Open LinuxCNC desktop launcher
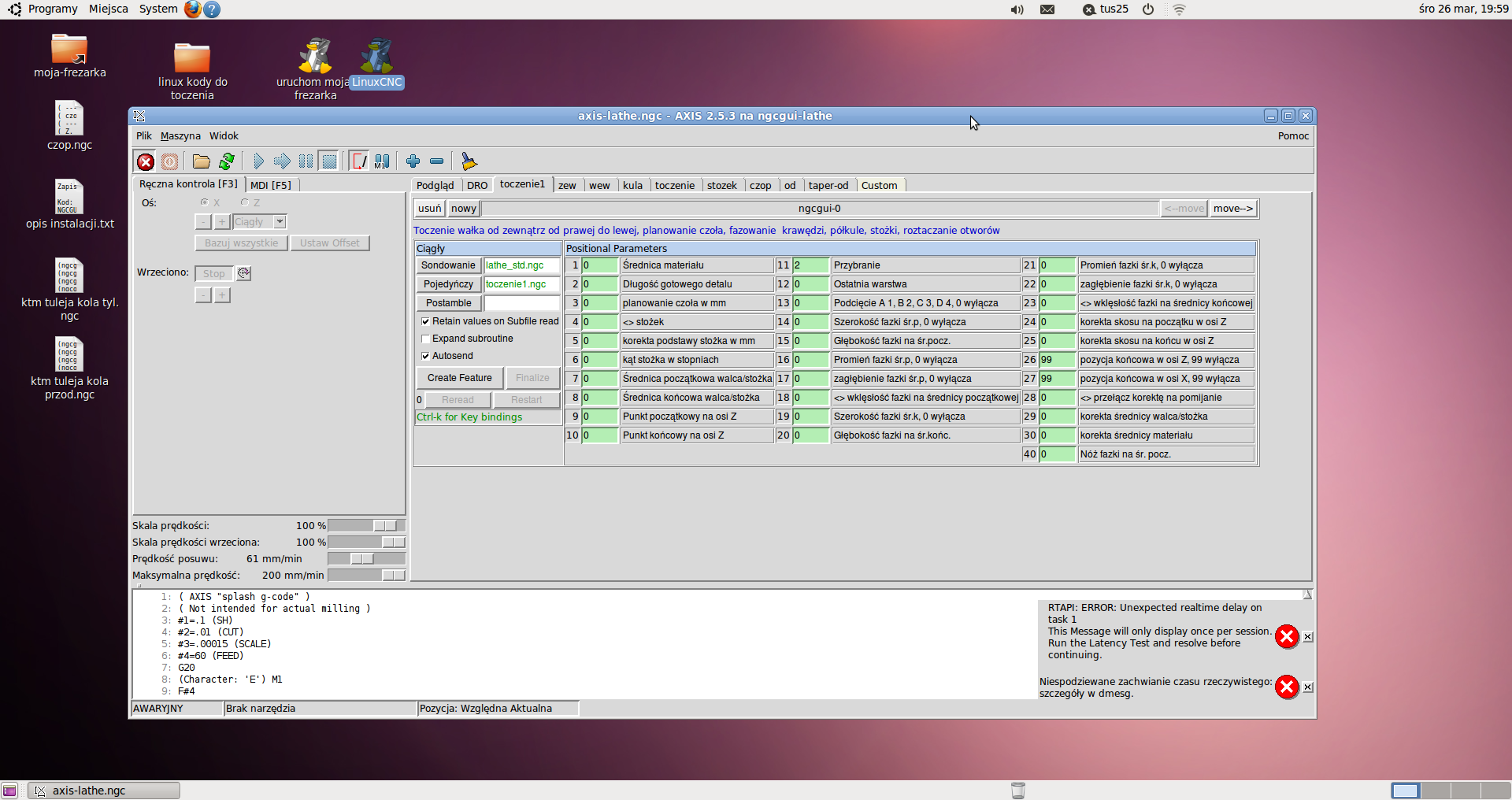Screen dimensions: 1512x800 [x=376, y=63]
